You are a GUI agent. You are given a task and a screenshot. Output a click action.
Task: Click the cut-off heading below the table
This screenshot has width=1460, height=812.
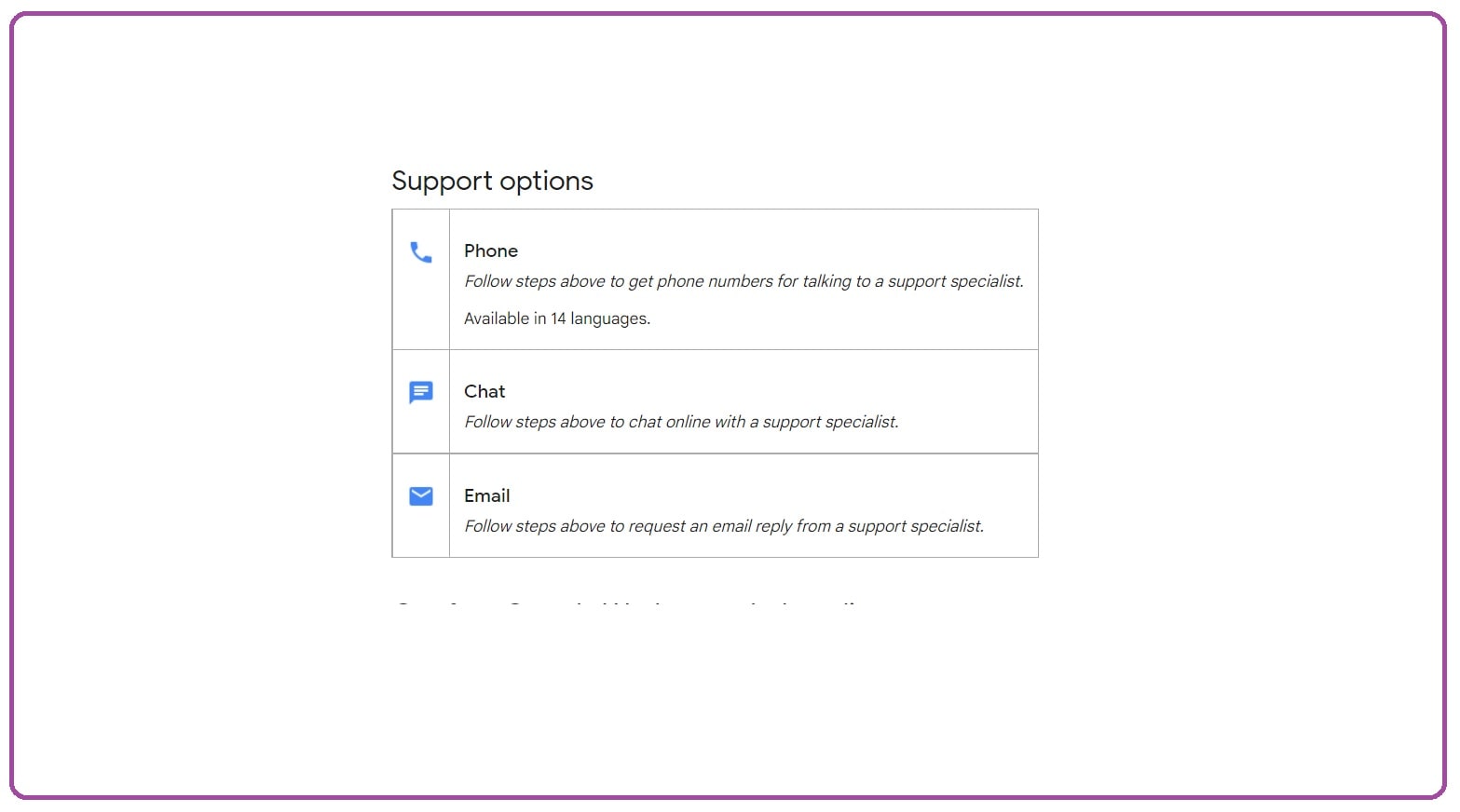[626, 602]
